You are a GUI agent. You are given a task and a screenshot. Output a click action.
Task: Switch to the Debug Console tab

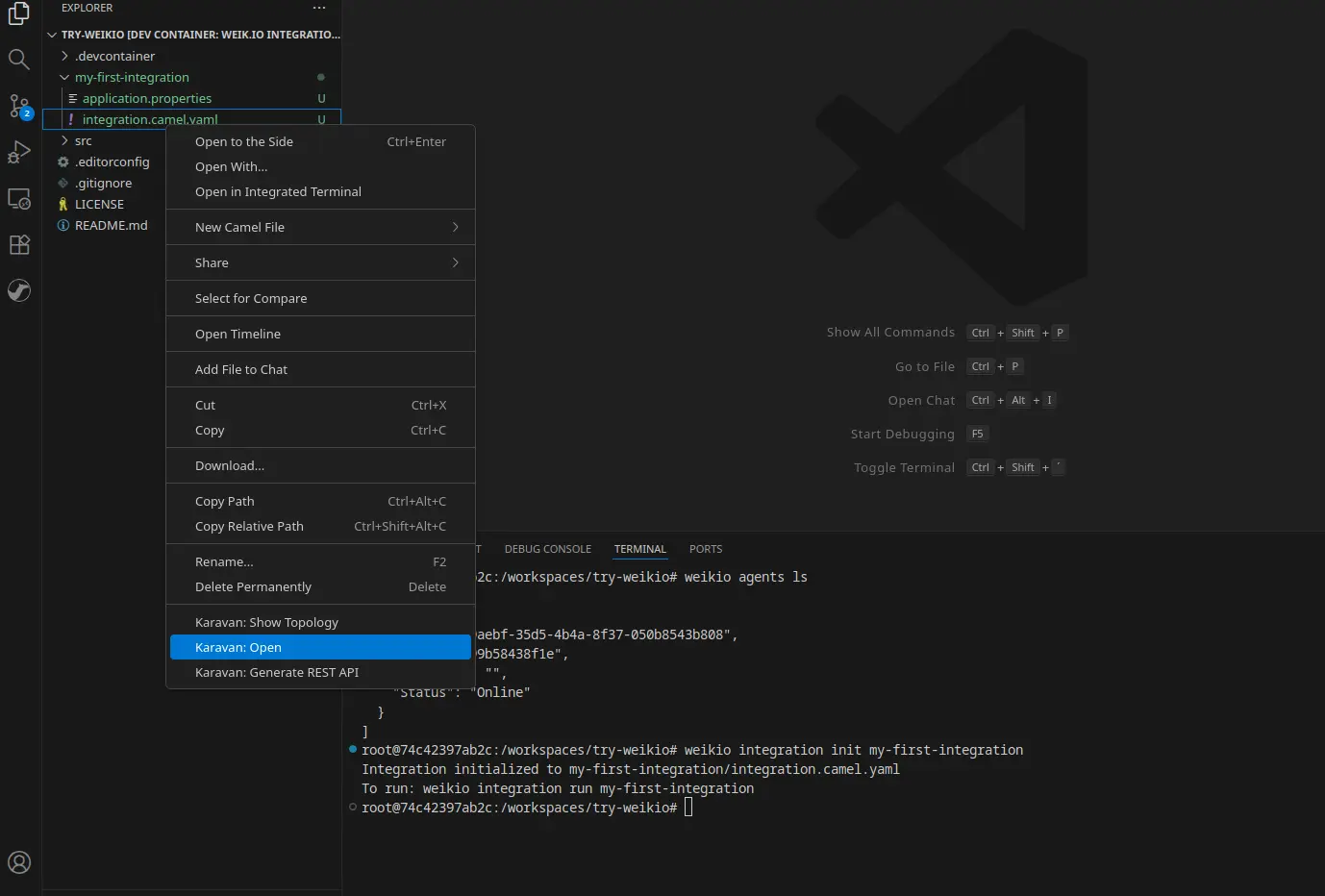547,549
